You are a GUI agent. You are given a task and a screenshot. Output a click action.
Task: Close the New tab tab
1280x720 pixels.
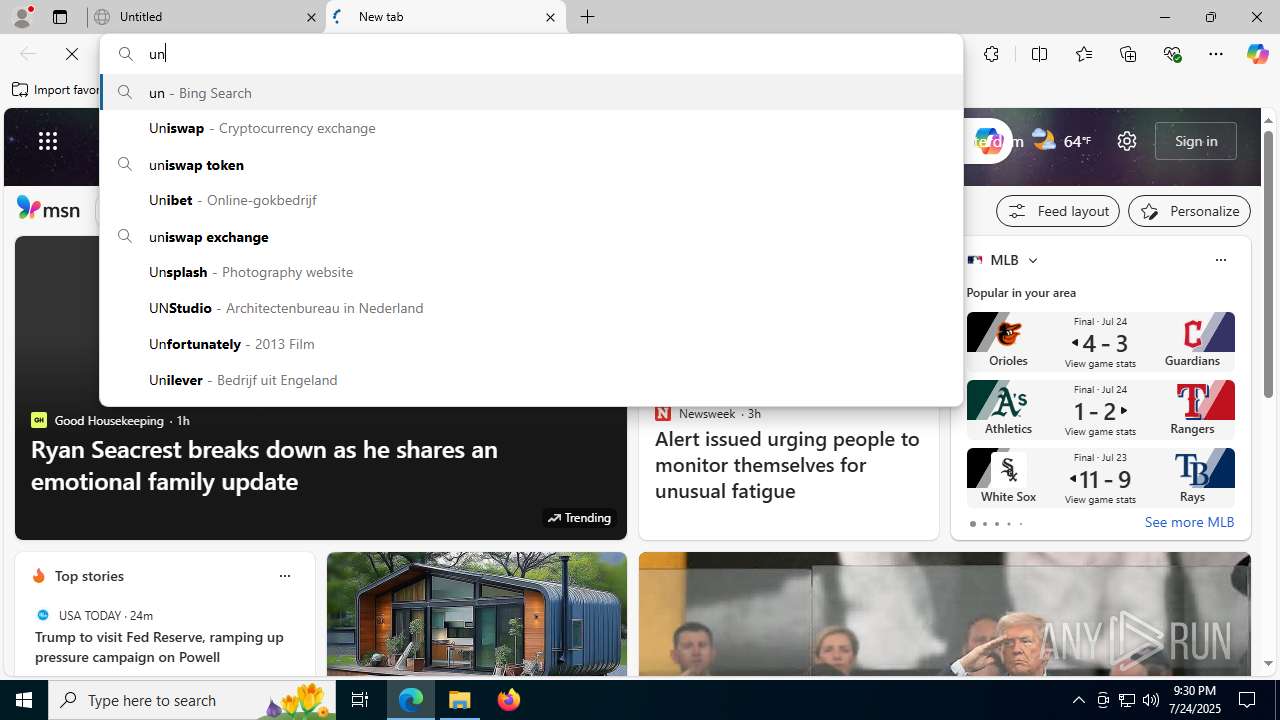coord(550,17)
